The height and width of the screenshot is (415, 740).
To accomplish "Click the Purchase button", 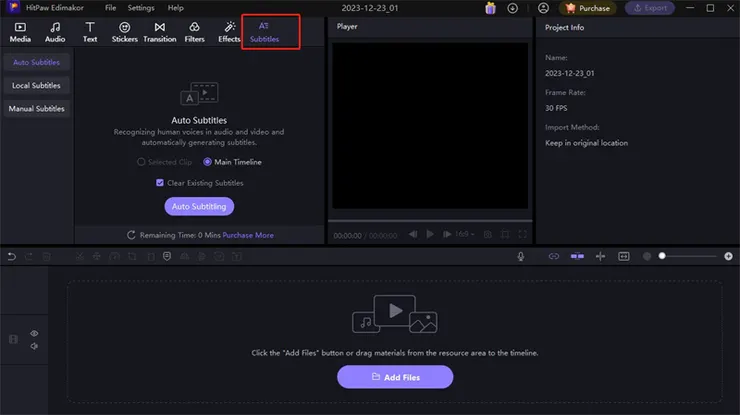I will (x=588, y=8).
